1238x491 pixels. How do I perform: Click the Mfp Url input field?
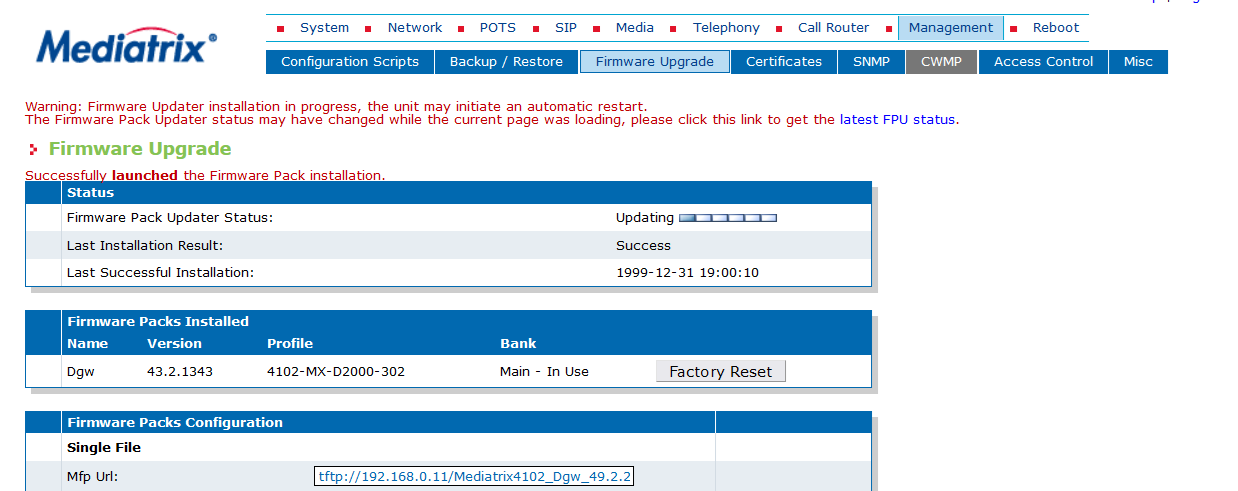(x=474, y=477)
